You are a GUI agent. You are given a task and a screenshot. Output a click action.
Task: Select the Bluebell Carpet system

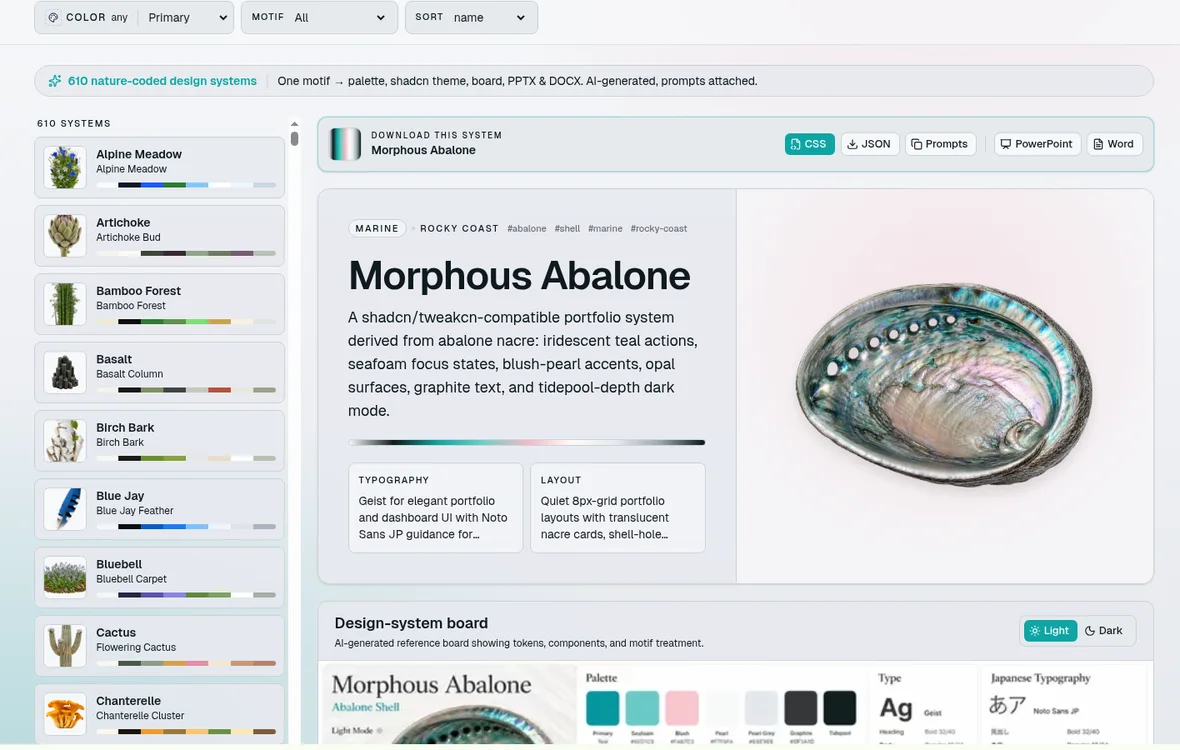(160, 577)
